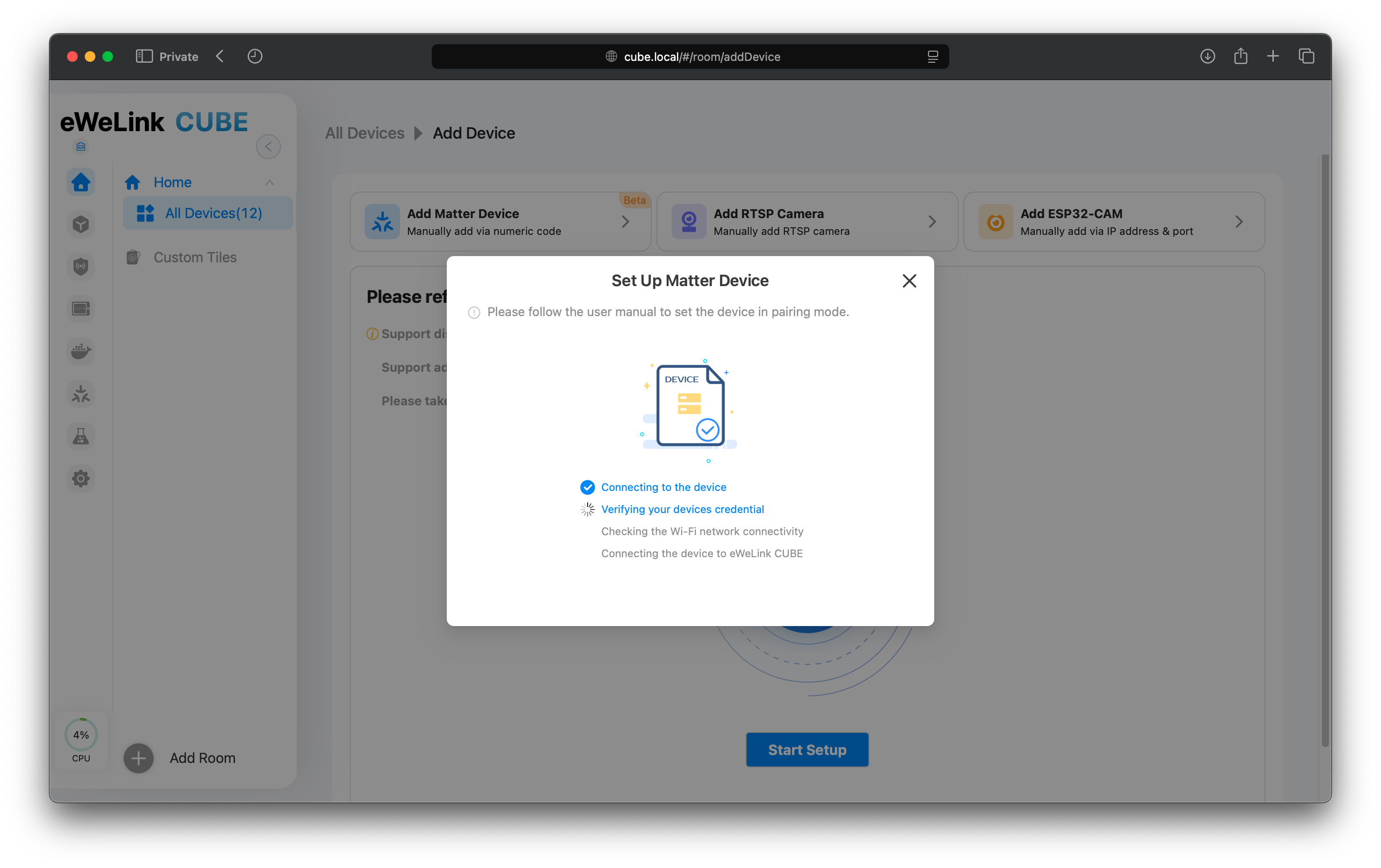Click the cast screen sidebar icon
1381x868 pixels.
point(81,309)
